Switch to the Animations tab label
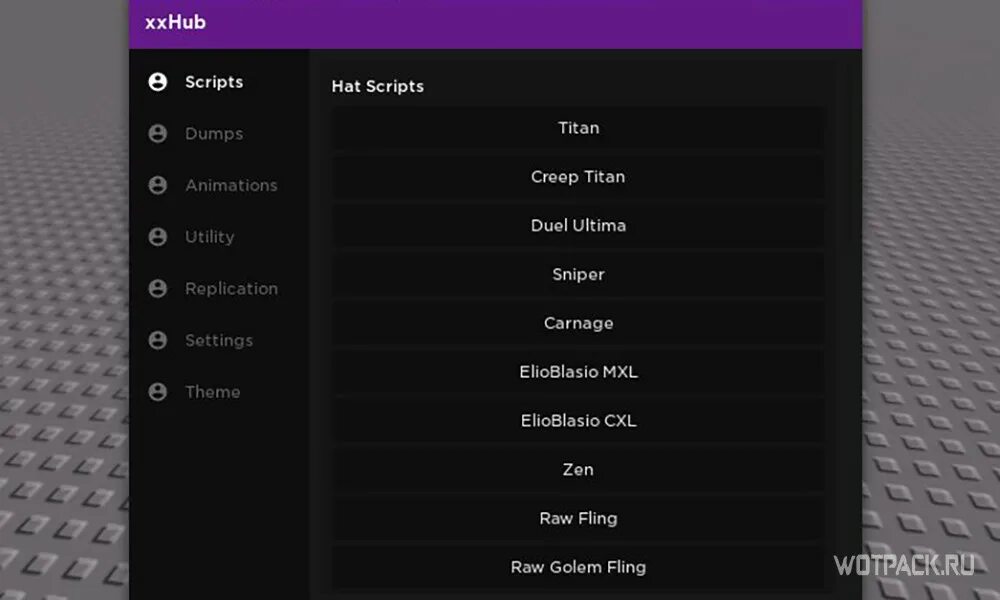The height and width of the screenshot is (600, 1000). tap(231, 185)
